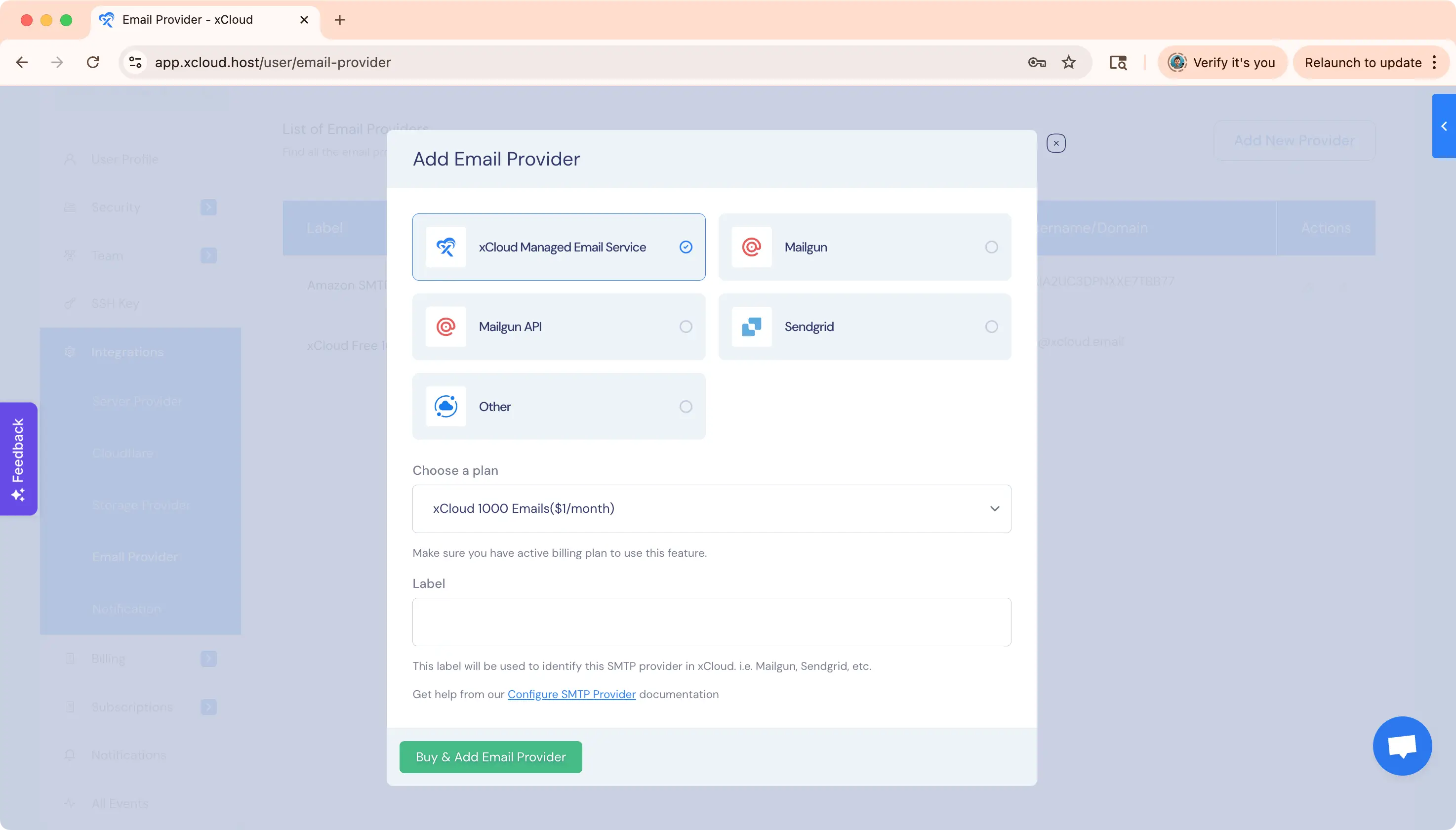Image resolution: width=1456 pixels, height=830 pixels.
Task: Click Verify it's you profile button
Action: [1222, 62]
